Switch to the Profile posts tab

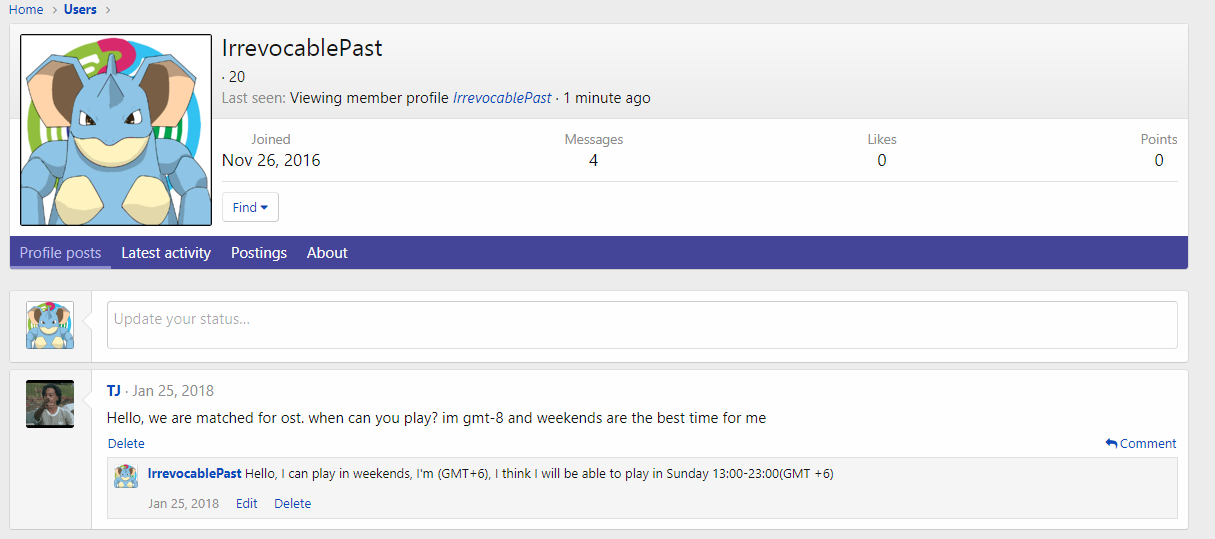coord(60,253)
